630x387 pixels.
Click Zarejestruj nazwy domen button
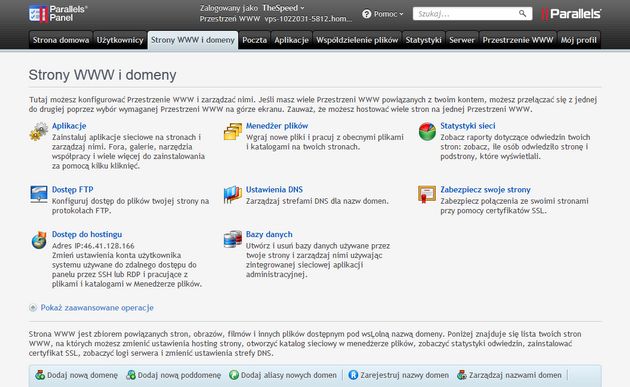click(x=399, y=375)
